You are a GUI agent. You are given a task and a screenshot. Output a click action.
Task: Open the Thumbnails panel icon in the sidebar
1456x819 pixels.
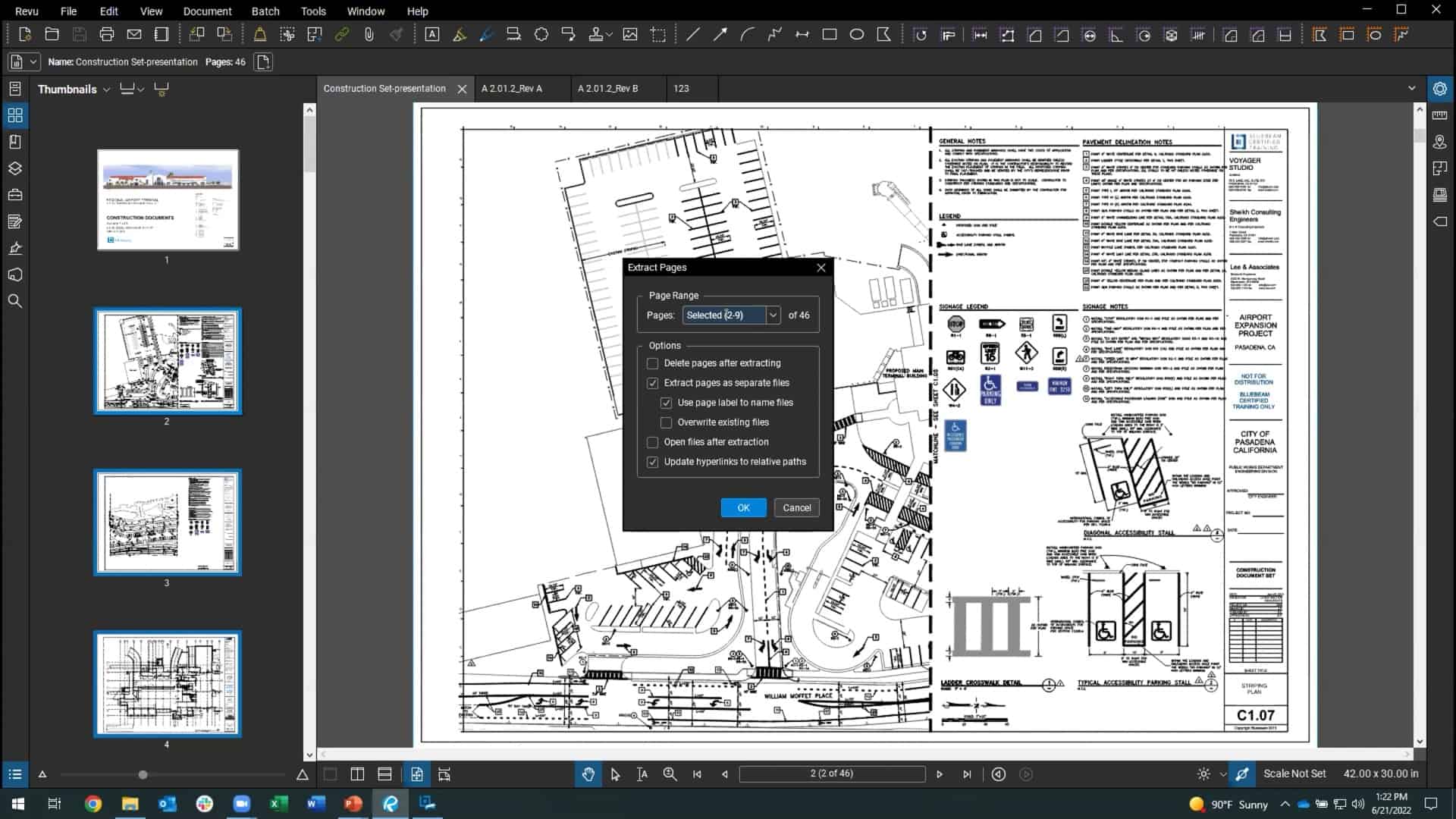[15, 115]
